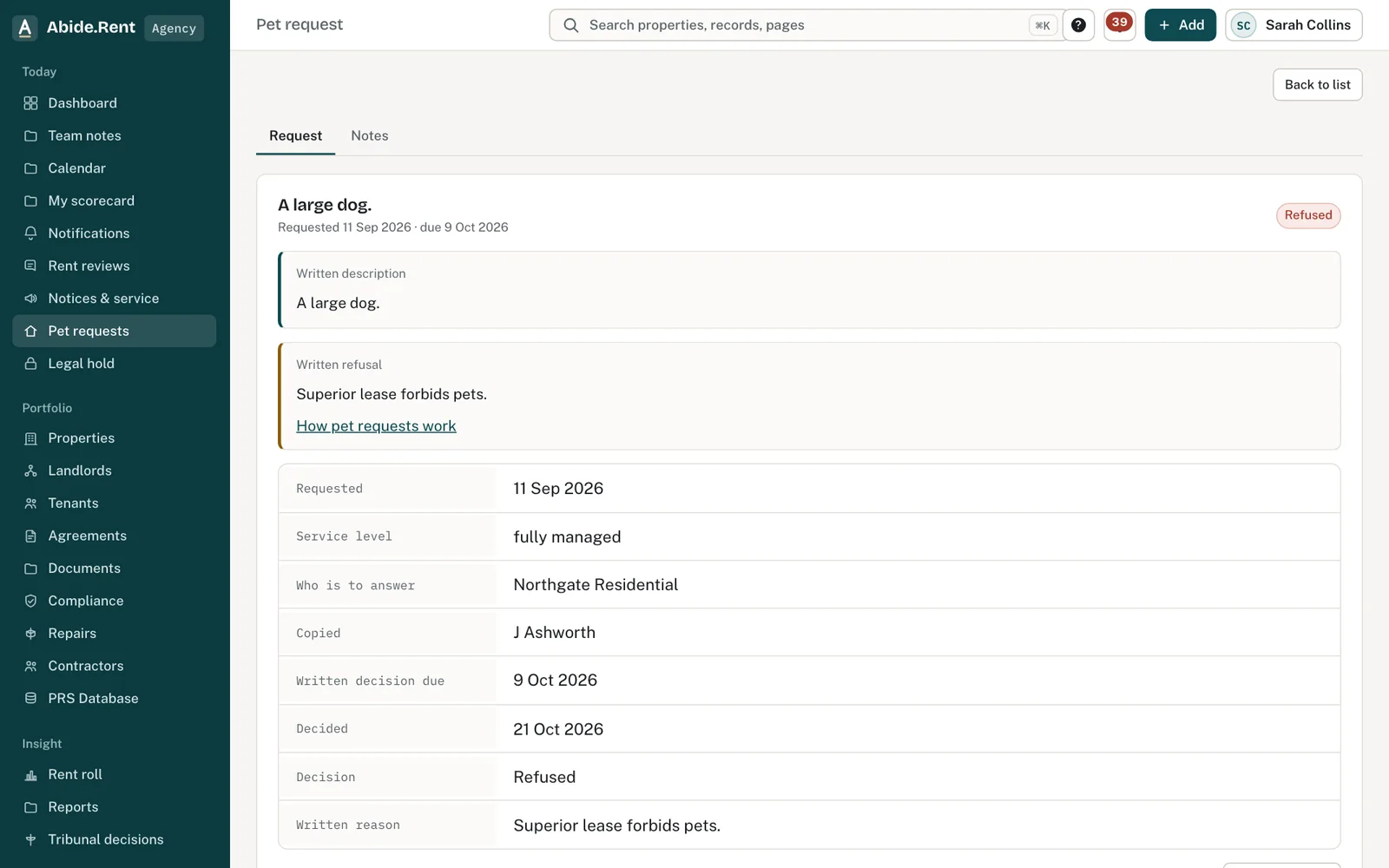This screenshot has height=868, width=1389.
Task: Open the Sarah Collins account menu
Action: click(1294, 25)
